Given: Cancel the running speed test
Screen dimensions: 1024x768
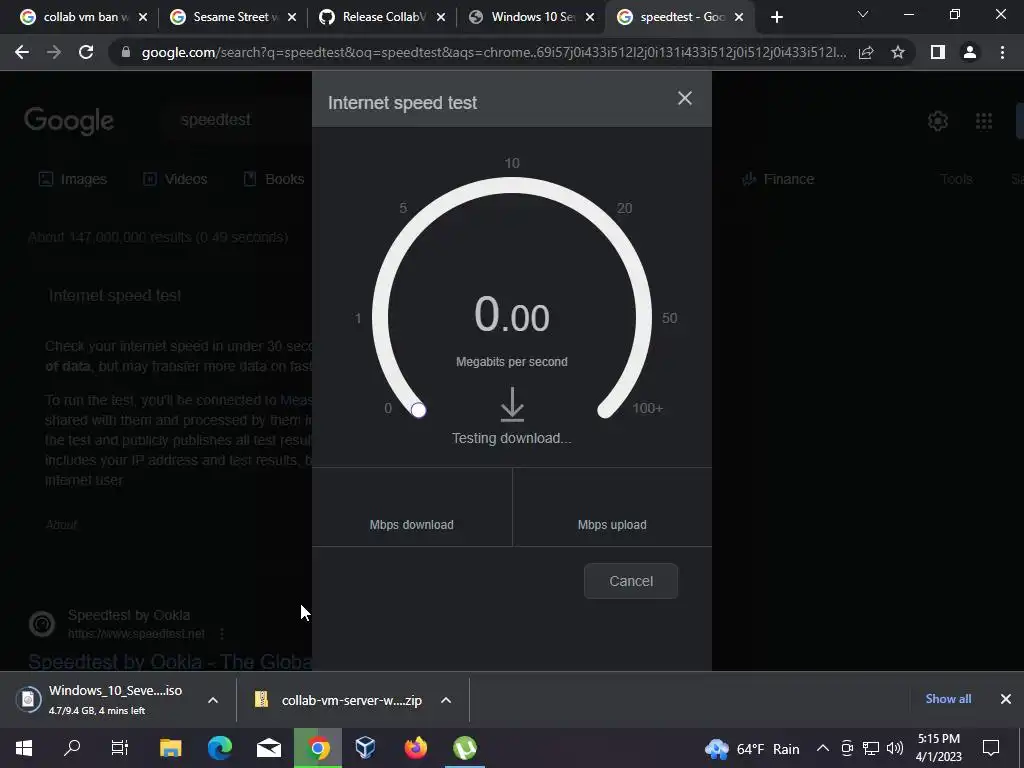Looking at the screenshot, I should [x=631, y=581].
